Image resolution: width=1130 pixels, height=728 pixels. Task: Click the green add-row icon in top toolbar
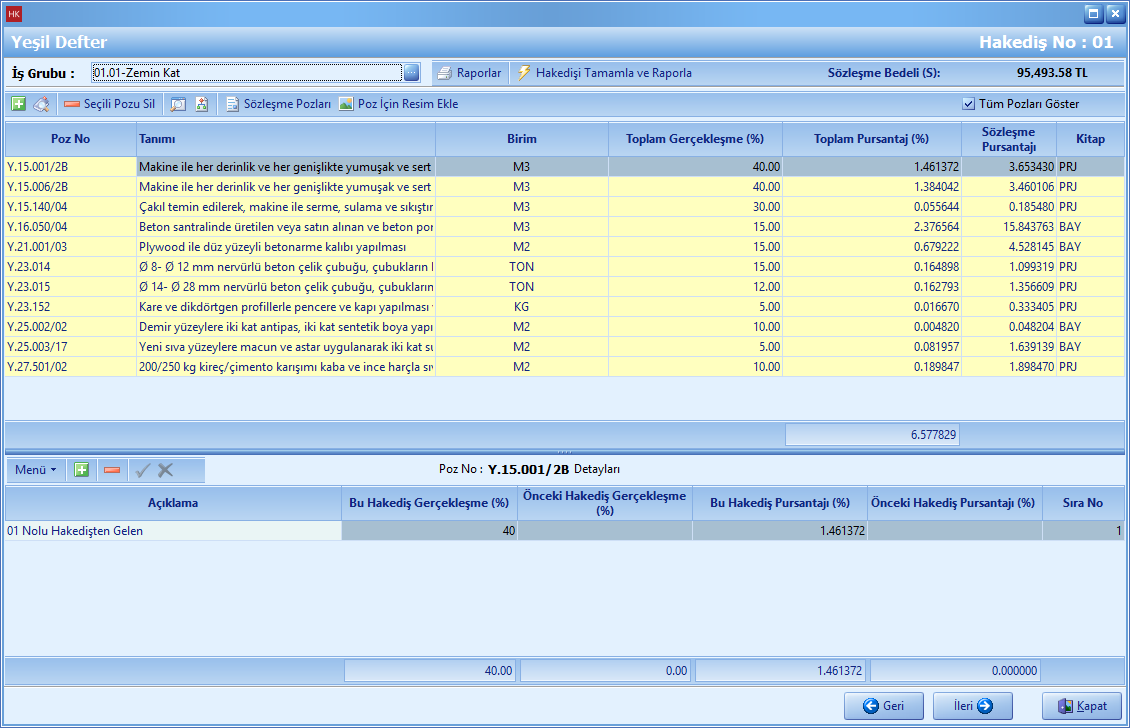pyautogui.click(x=19, y=104)
